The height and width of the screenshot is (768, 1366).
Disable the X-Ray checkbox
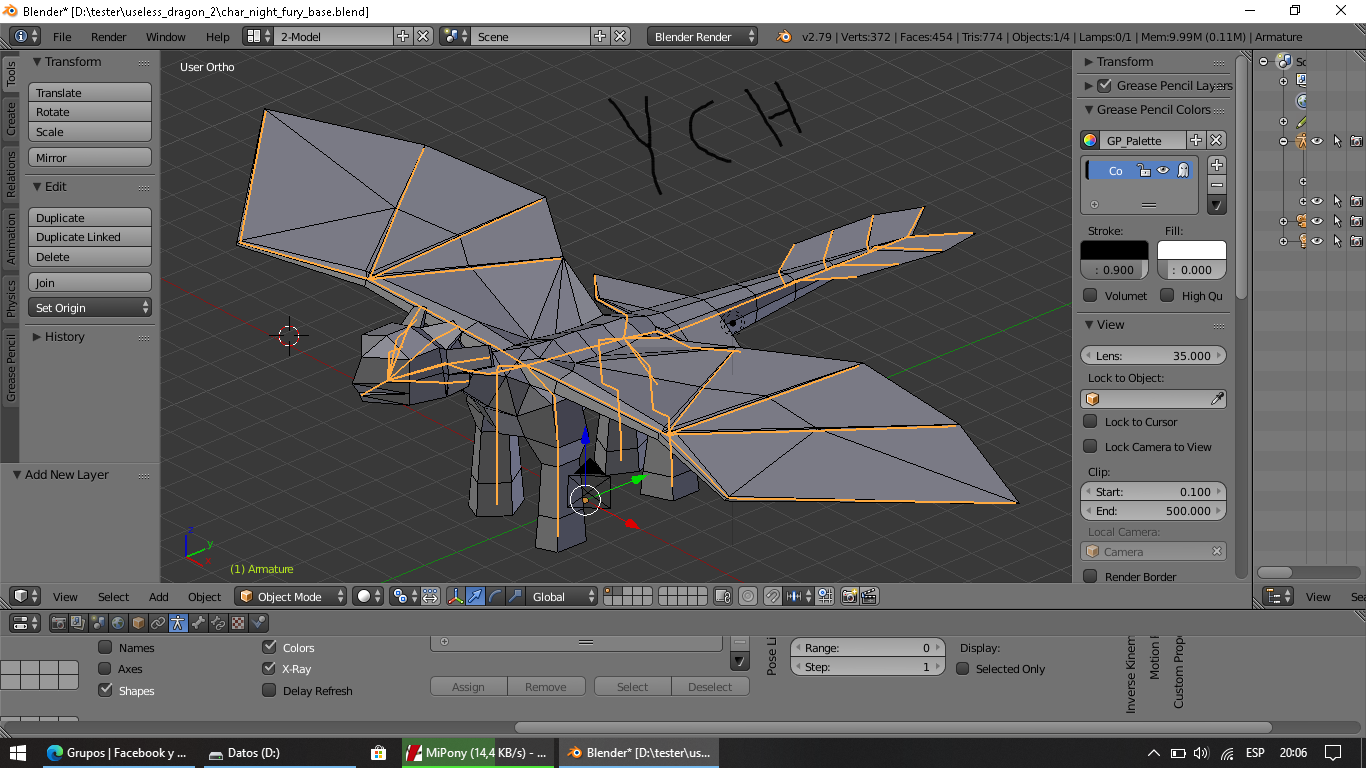pyautogui.click(x=269, y=669)
